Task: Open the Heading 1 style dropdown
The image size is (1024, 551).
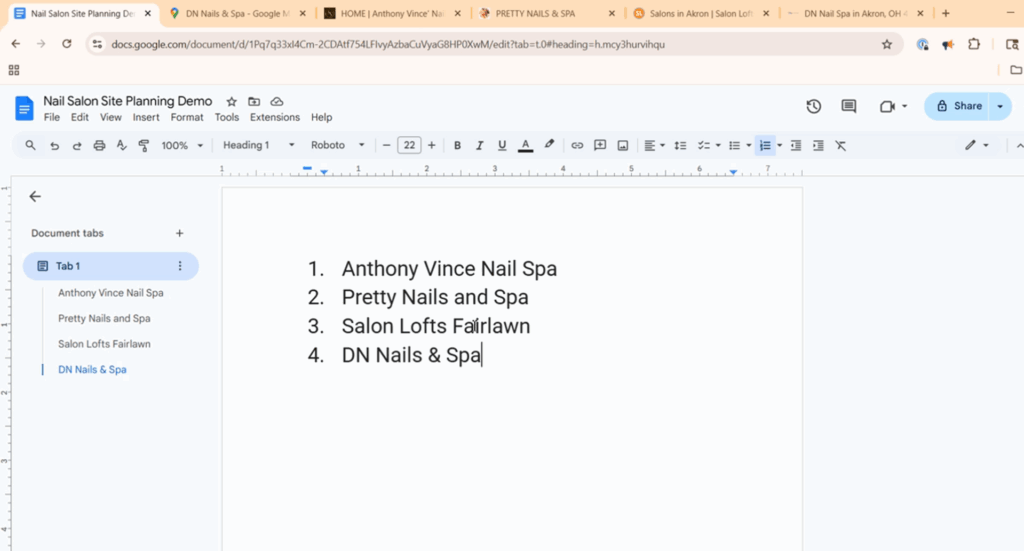Action: [259, 146]
